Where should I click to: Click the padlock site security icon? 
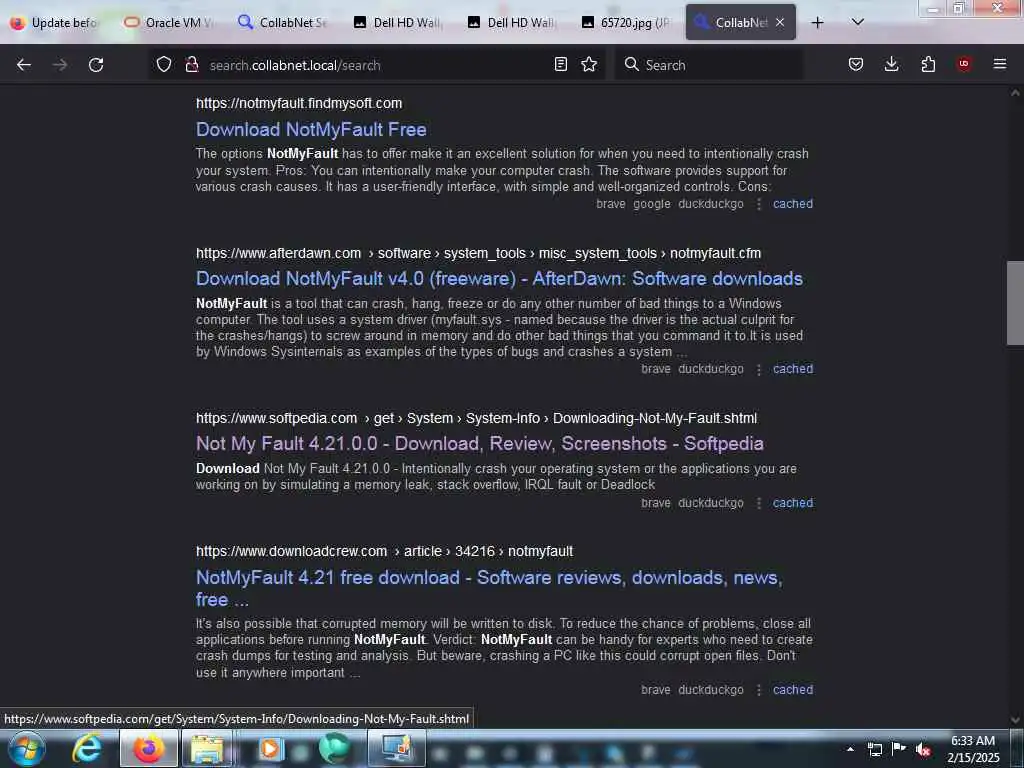coord(191,65)
